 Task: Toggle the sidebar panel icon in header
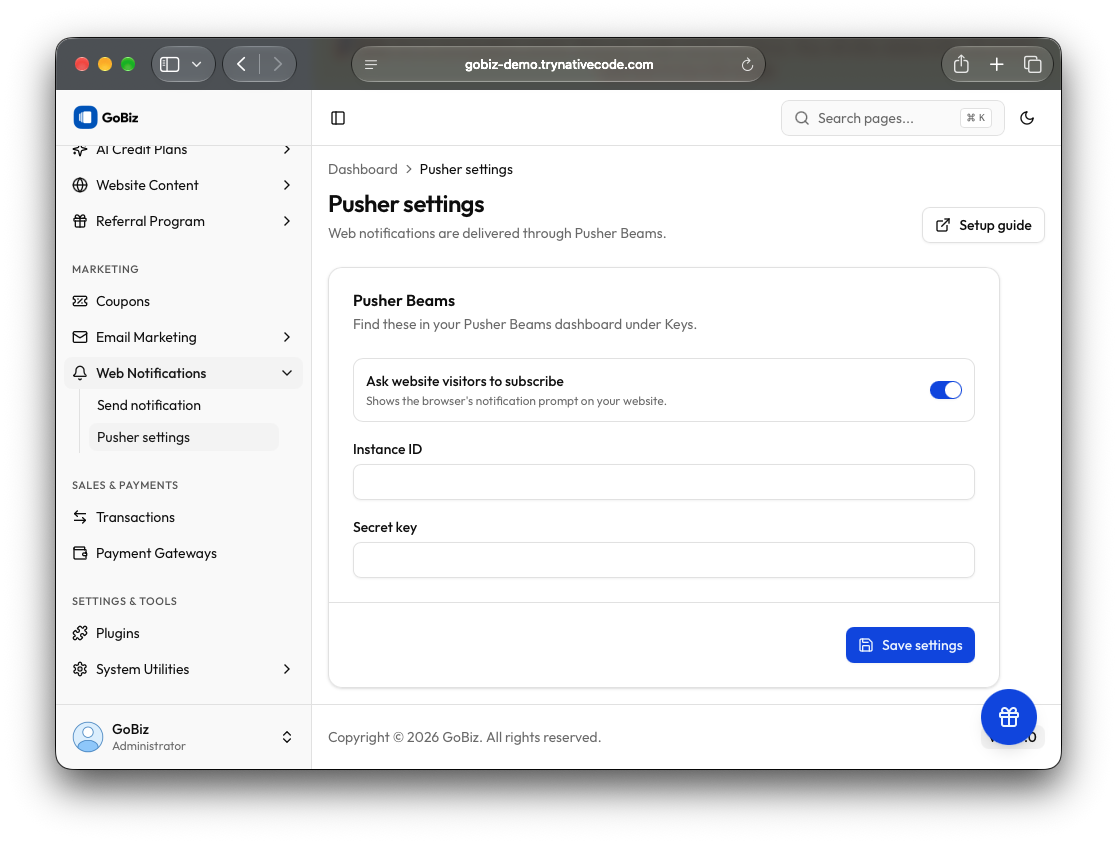point(338,118)
